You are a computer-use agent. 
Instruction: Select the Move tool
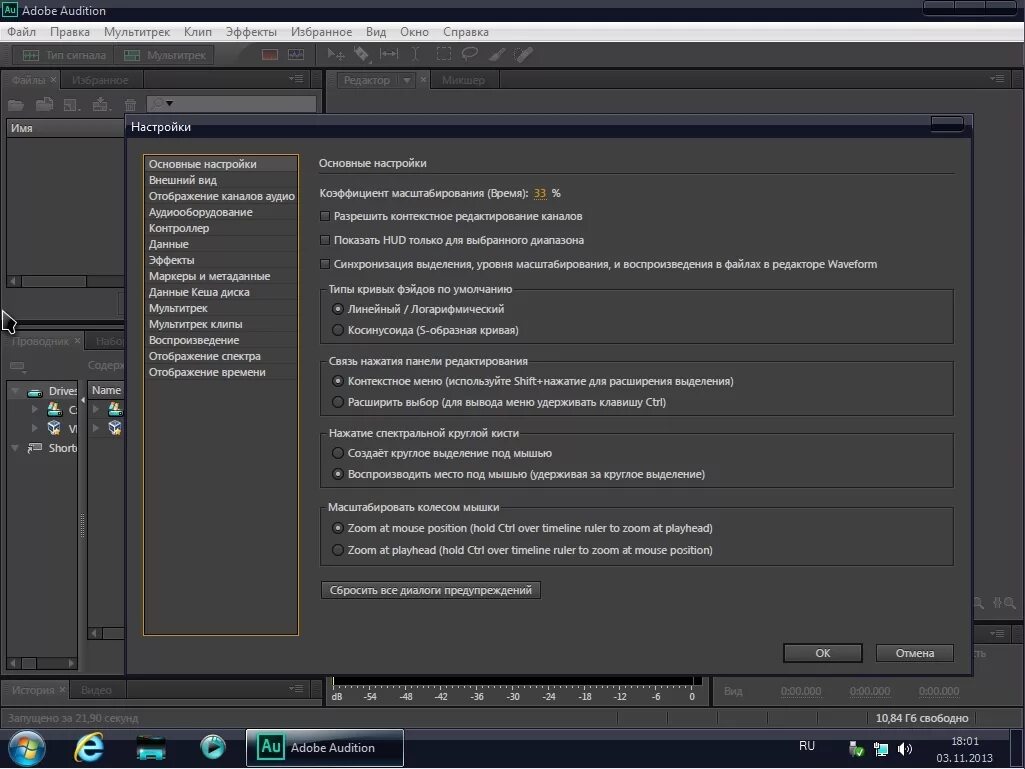click(x=336, y=54)
